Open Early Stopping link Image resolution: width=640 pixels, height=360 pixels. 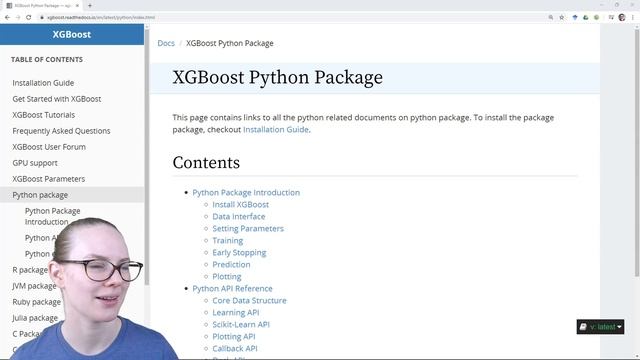(239, 253)
